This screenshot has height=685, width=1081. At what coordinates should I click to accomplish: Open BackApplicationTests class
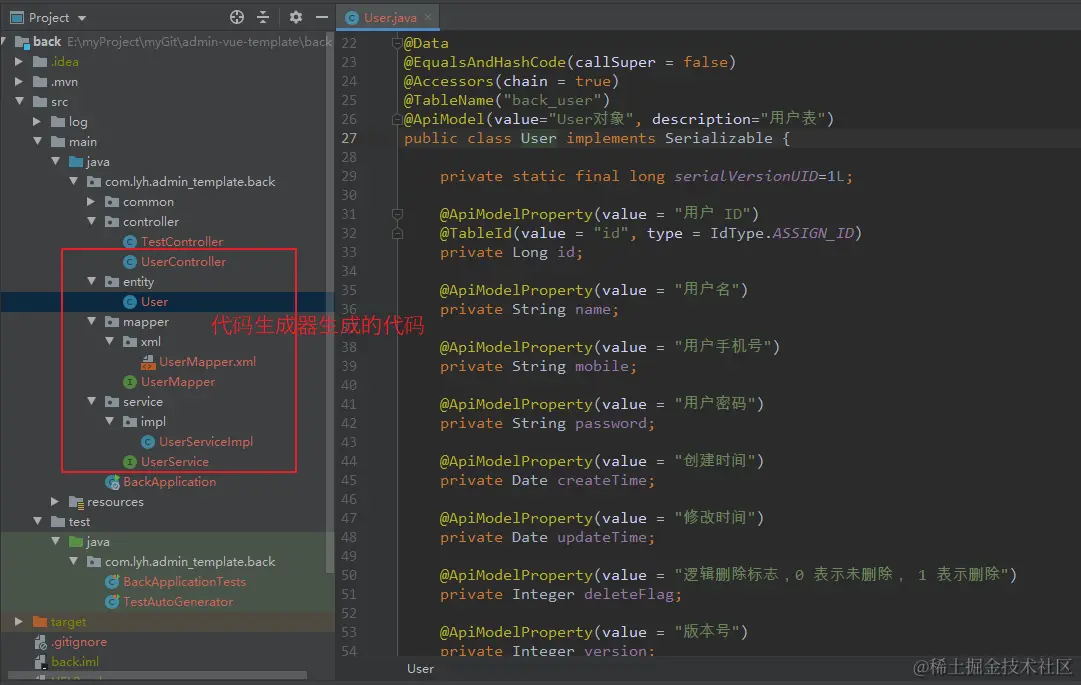tap(185, 581)
